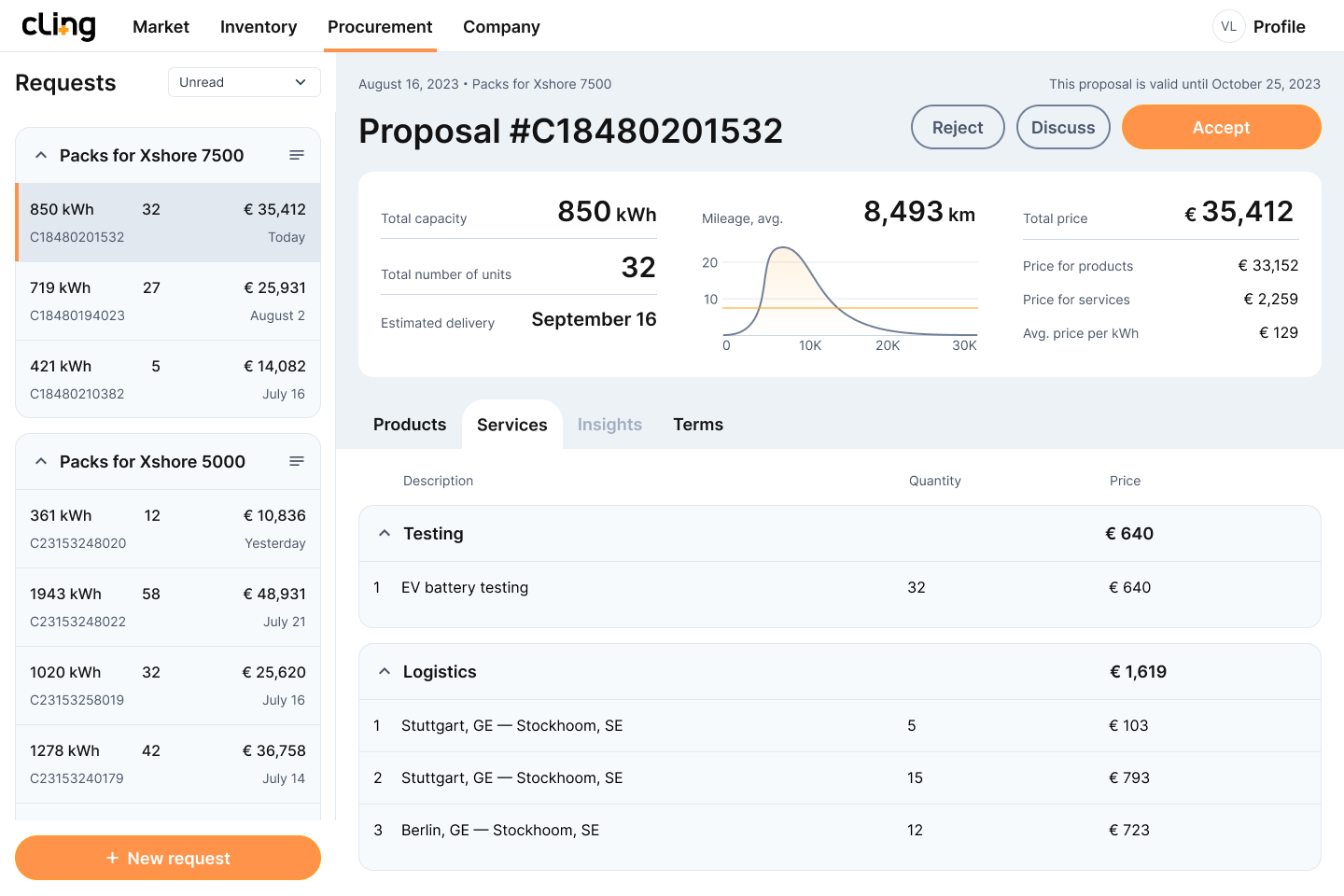The width and height of the screenshot is (1344, 896).
Task: Click the Price for products value € 33,152
Action: point(1268,265)
